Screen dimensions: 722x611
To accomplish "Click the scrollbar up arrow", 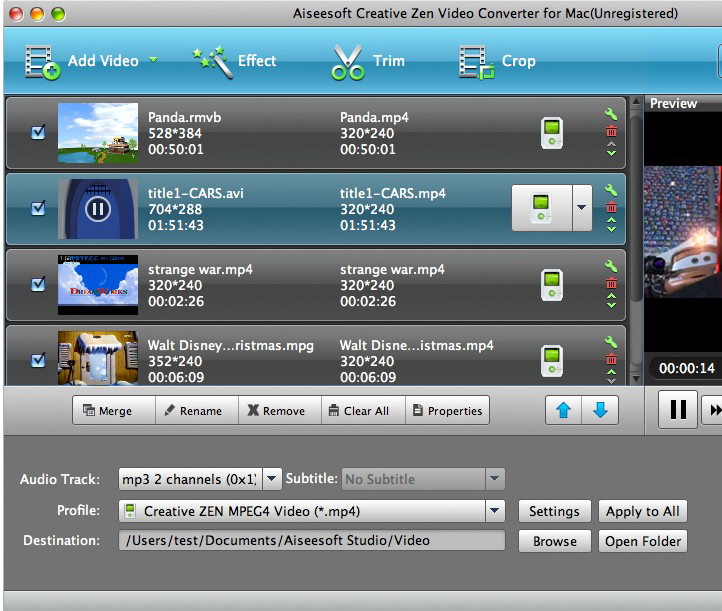I will point(636,101).
